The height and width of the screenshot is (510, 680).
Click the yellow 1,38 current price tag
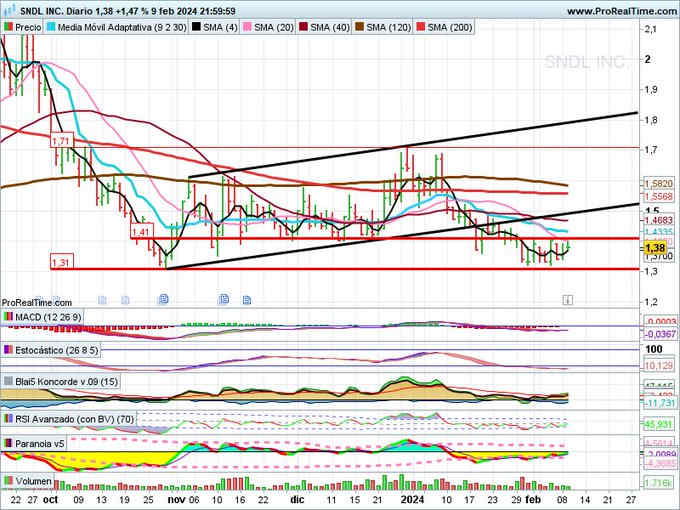(655, 248)
